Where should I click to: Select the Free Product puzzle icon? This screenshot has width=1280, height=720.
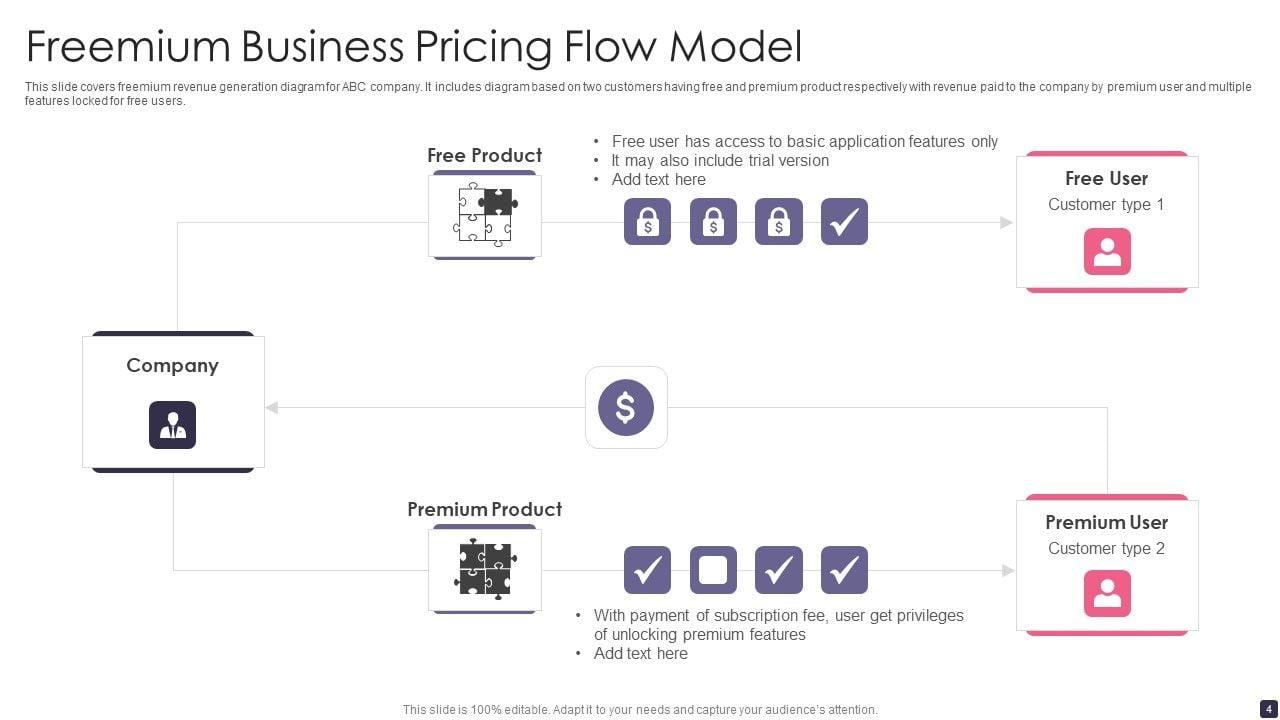coord(485,215)
